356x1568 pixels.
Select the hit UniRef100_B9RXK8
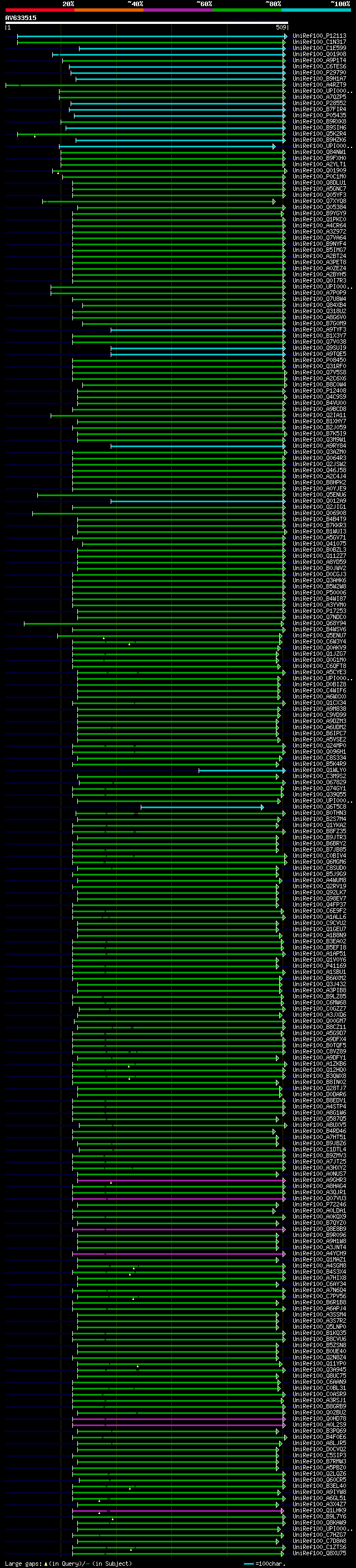[x=319, y=121]
